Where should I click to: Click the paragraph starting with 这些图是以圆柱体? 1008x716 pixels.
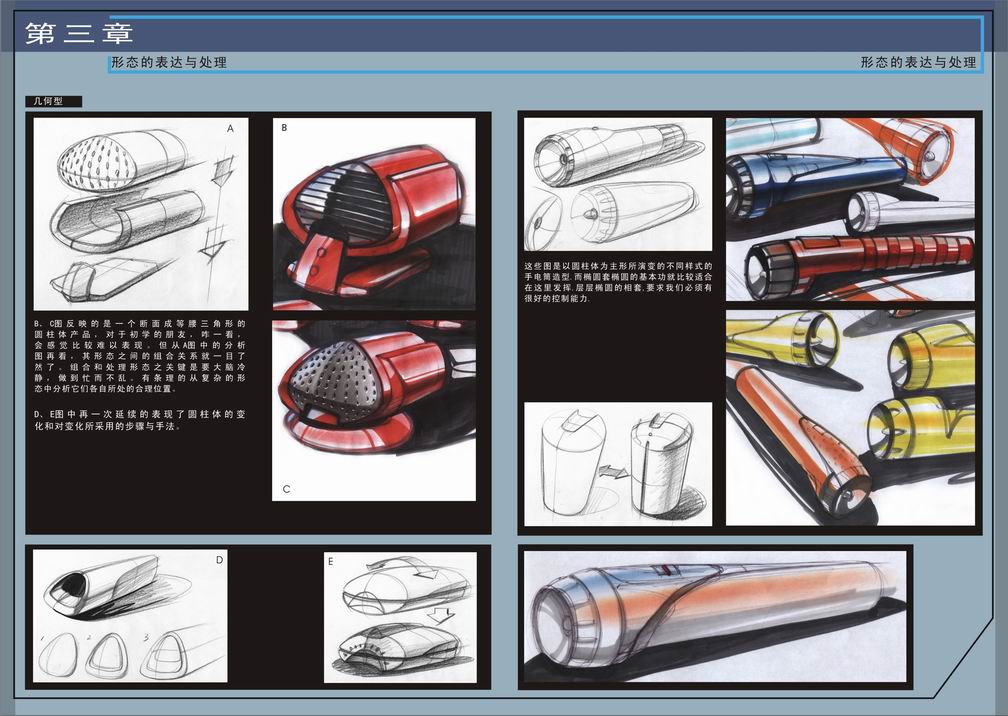[618, 282]
